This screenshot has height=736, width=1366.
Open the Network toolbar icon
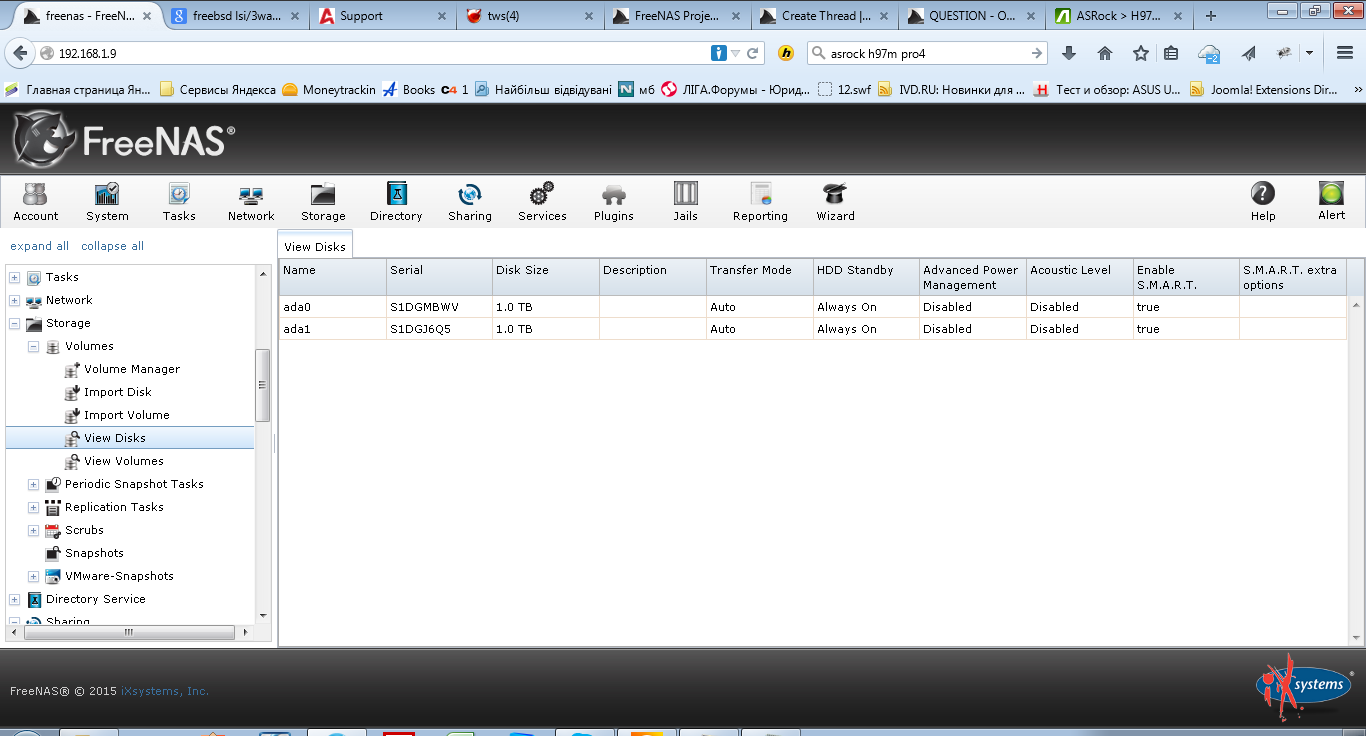251,201
